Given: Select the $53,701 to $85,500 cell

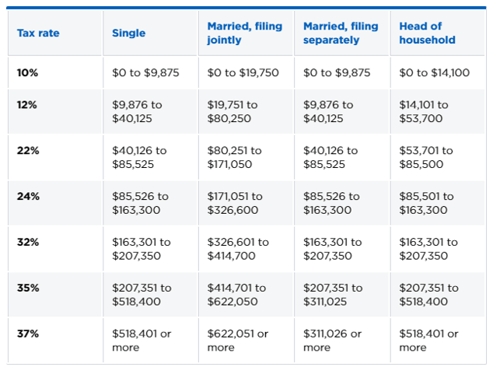Looking at the screenshot, I should 426,157.
